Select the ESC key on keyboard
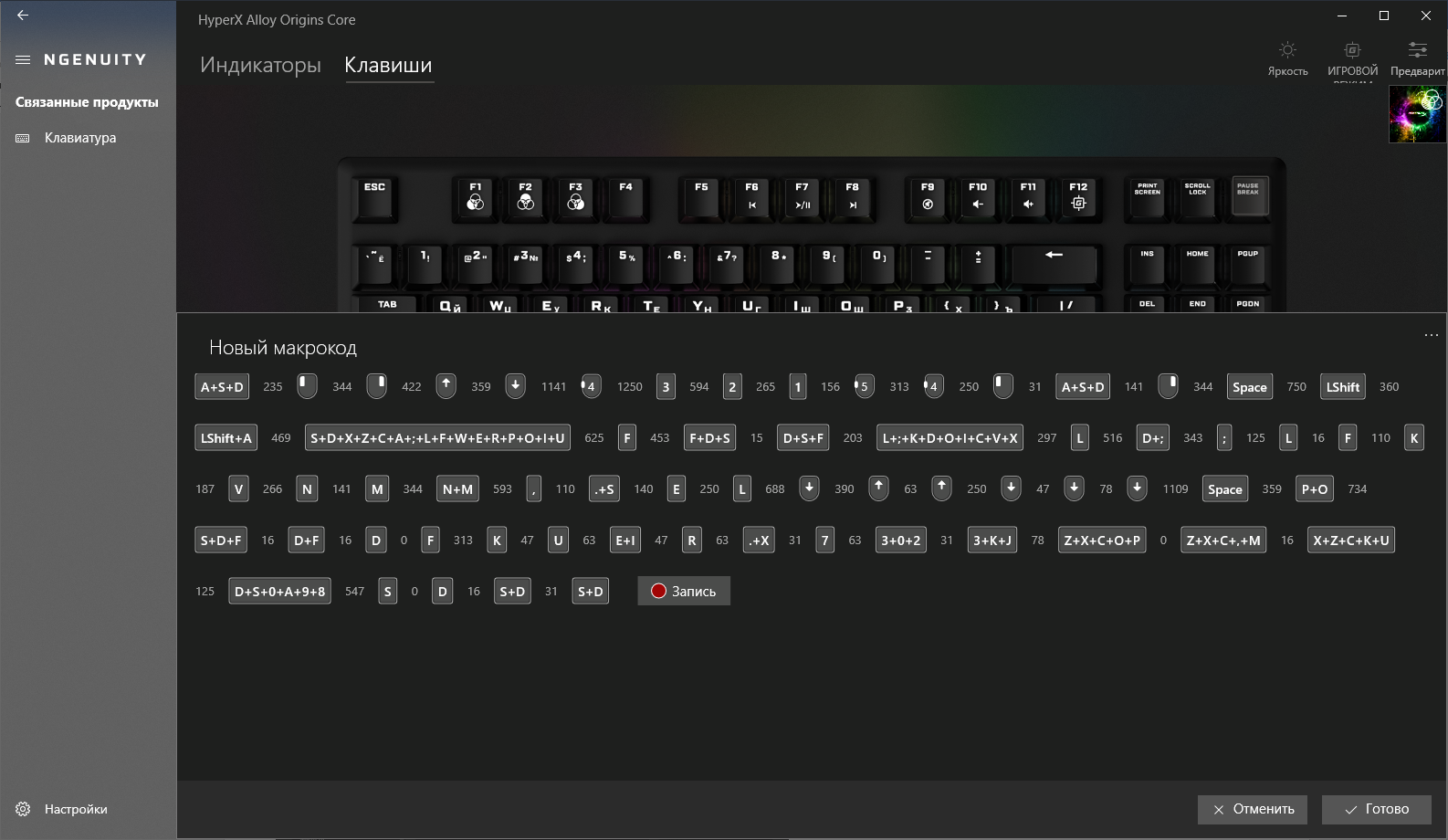This screenshot has height=840, width=1448. tap(374, 197)
